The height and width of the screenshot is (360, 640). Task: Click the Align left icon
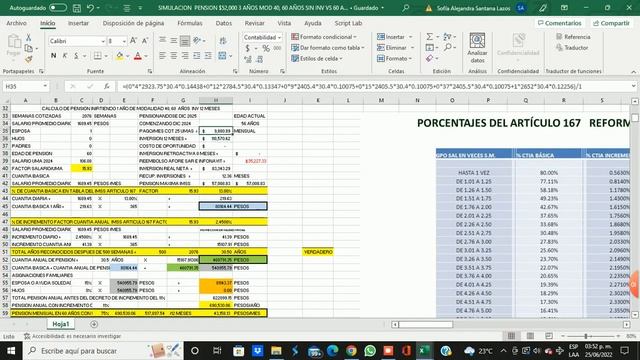tap(162, 56)
